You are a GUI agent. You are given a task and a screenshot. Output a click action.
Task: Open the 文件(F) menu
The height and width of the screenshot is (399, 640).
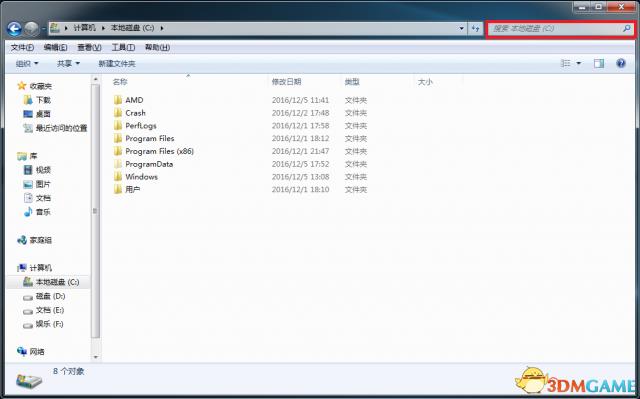pos(22,47)
